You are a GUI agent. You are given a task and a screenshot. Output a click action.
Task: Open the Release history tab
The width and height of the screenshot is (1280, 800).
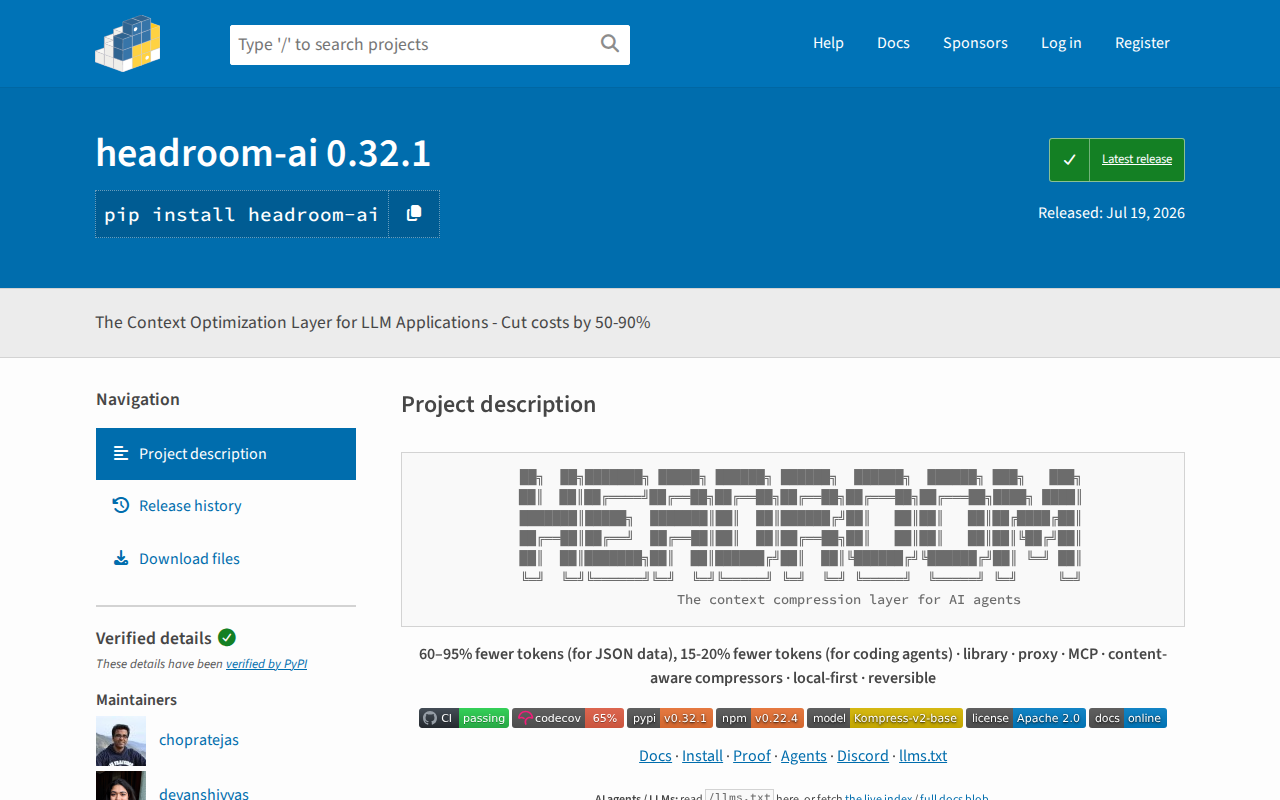[226, 506]
